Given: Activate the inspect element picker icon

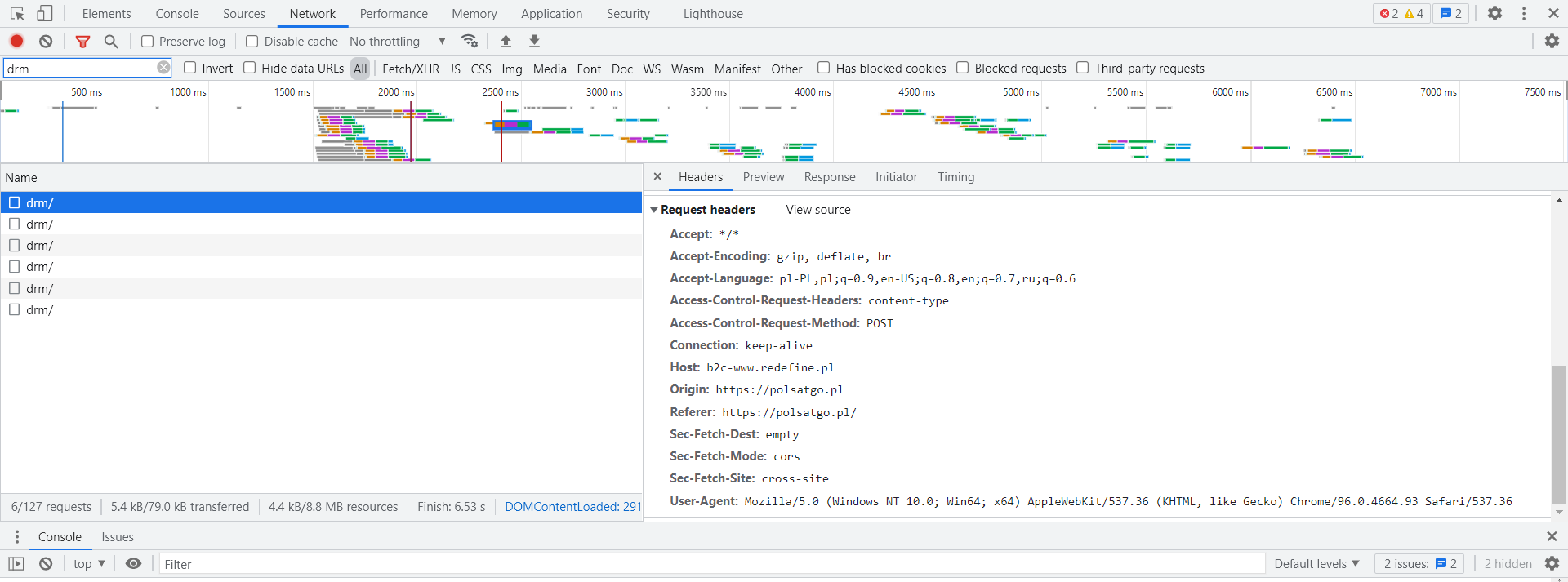Looking at the screenshot, I should (17, 14).
